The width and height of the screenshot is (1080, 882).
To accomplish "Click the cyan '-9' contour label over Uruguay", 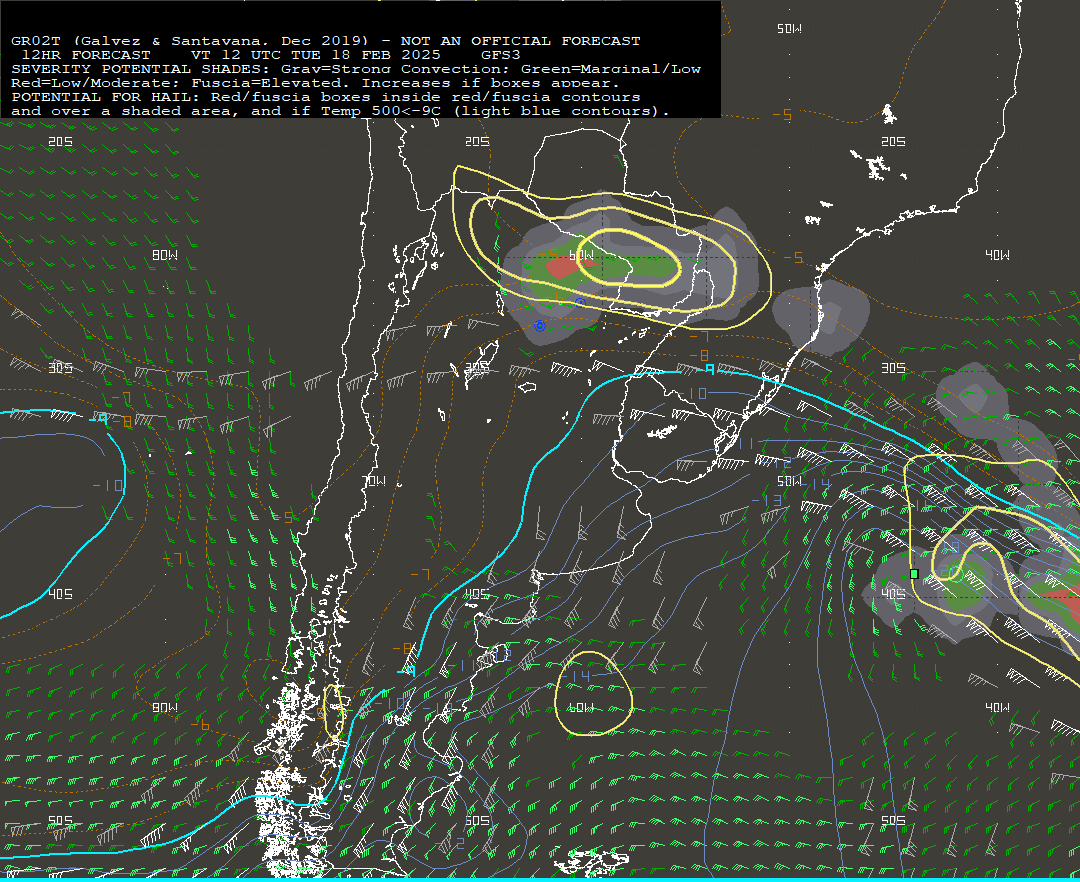I will (707, 370).
